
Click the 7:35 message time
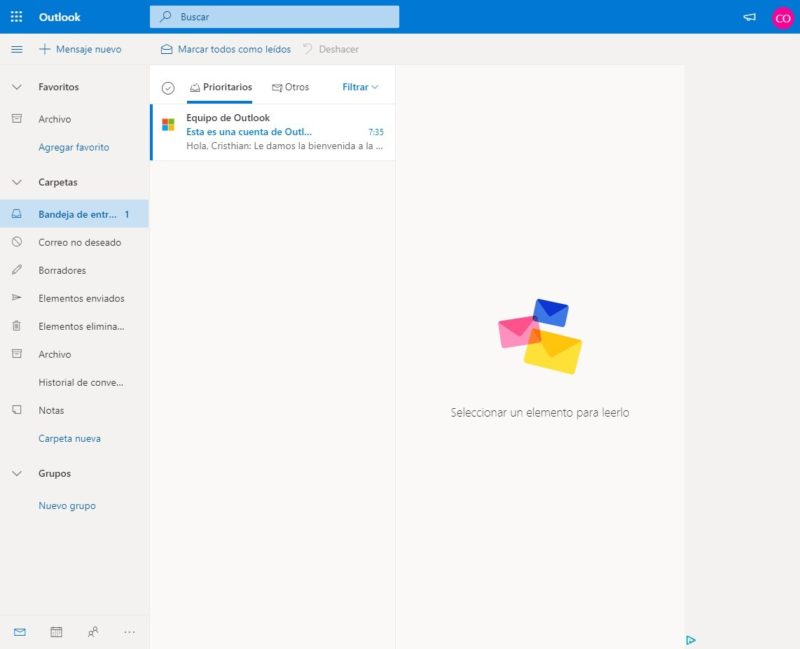[x=376, y=132]
